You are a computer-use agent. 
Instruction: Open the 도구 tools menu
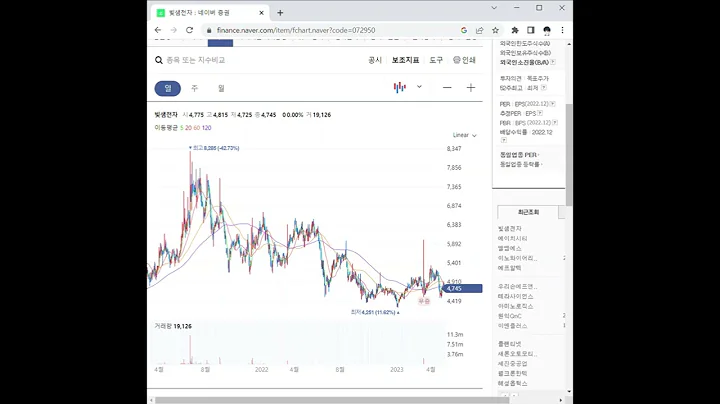(436, 60)
